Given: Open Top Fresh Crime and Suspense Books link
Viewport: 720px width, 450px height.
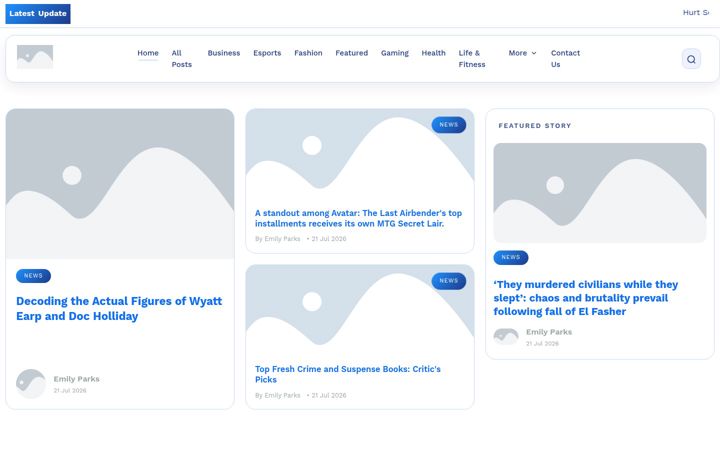Looking at the screenshot, I should coord(348,374).
